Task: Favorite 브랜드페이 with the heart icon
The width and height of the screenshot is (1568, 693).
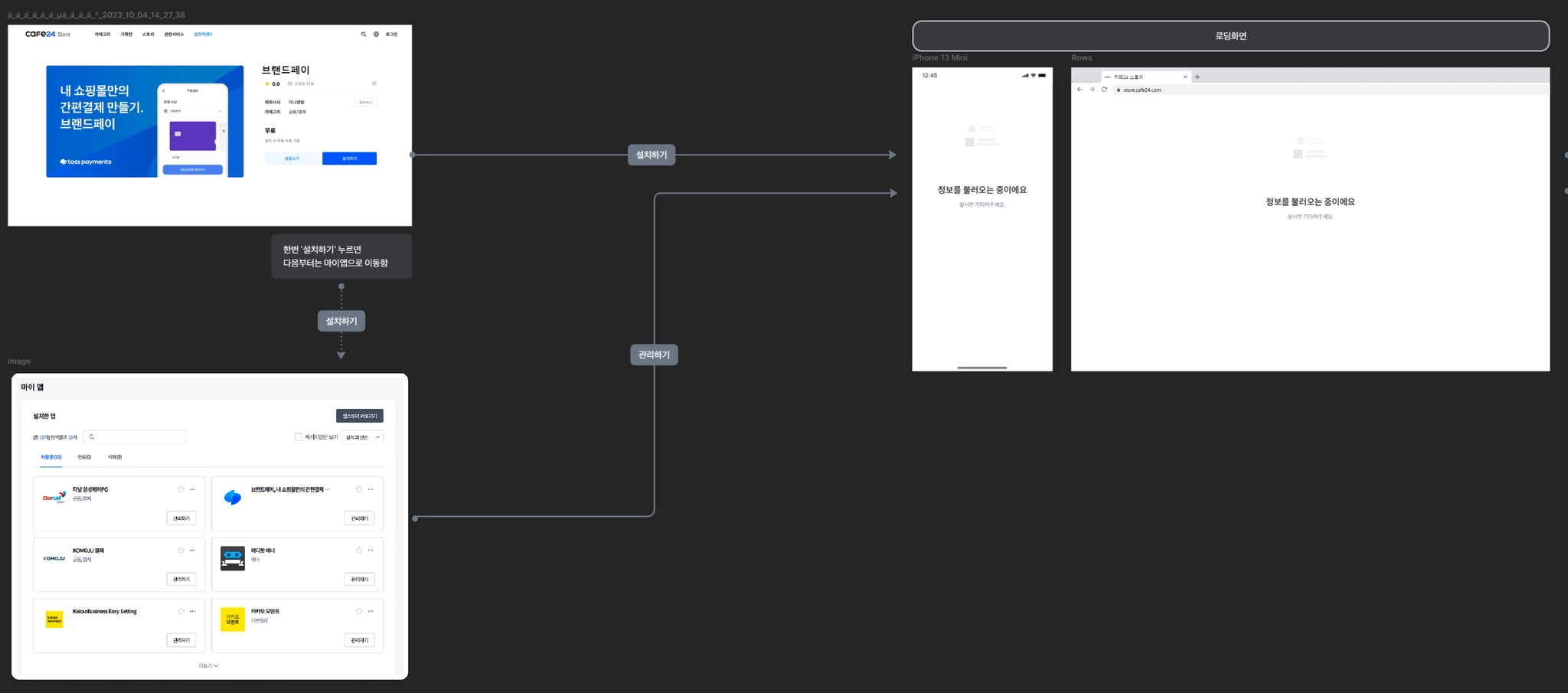Action: click(374, 83)
